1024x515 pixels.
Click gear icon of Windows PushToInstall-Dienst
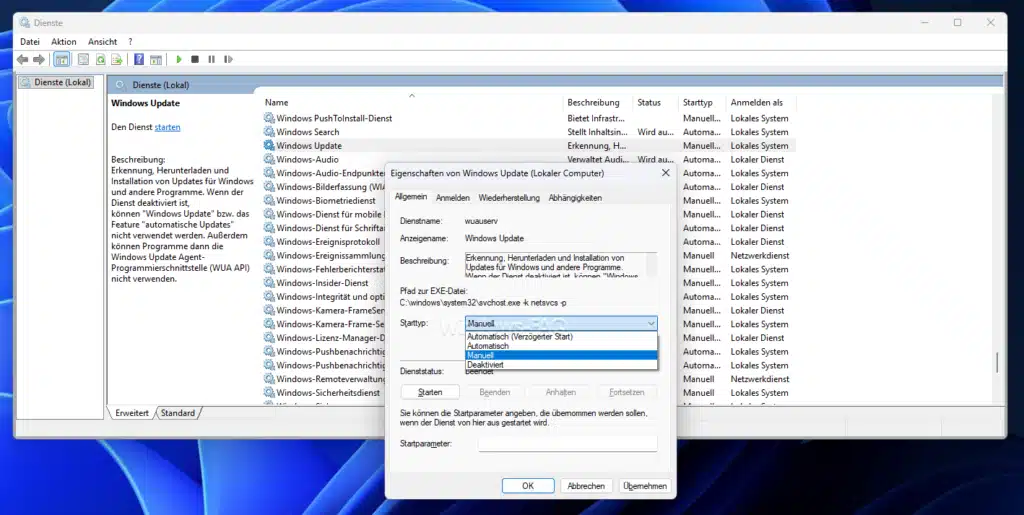269,118
